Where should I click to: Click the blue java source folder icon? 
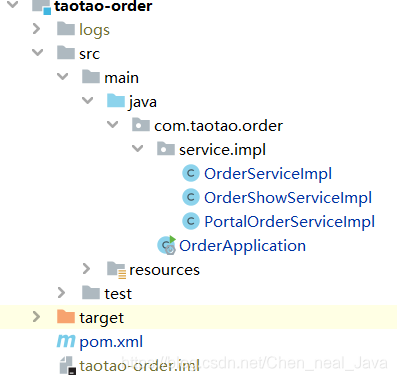pos(116,101)
